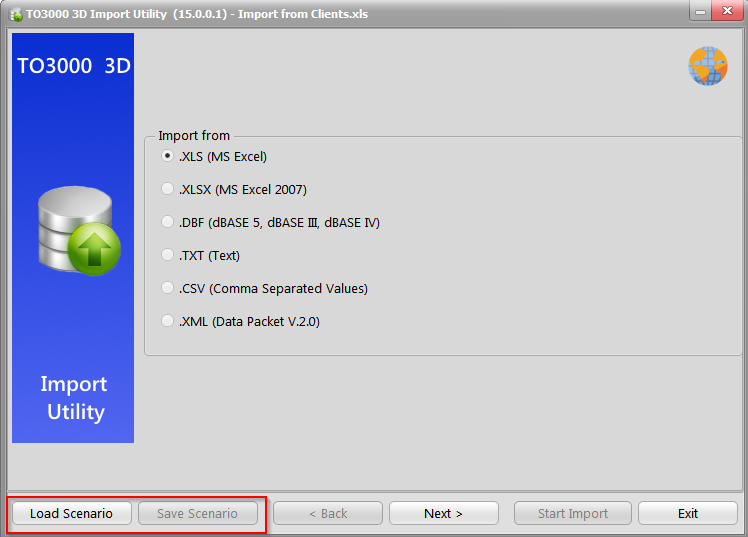This screenshot has width=748, height=537.
Task: Click the title bar application icon
Action: point(16,15)
